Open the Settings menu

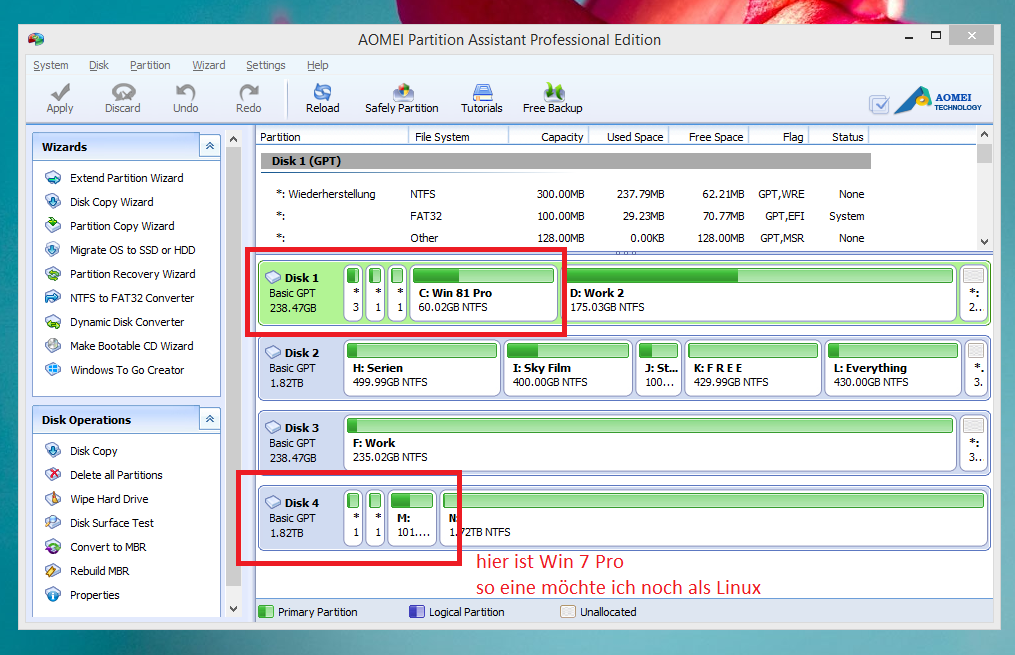(x=265, y=65)
